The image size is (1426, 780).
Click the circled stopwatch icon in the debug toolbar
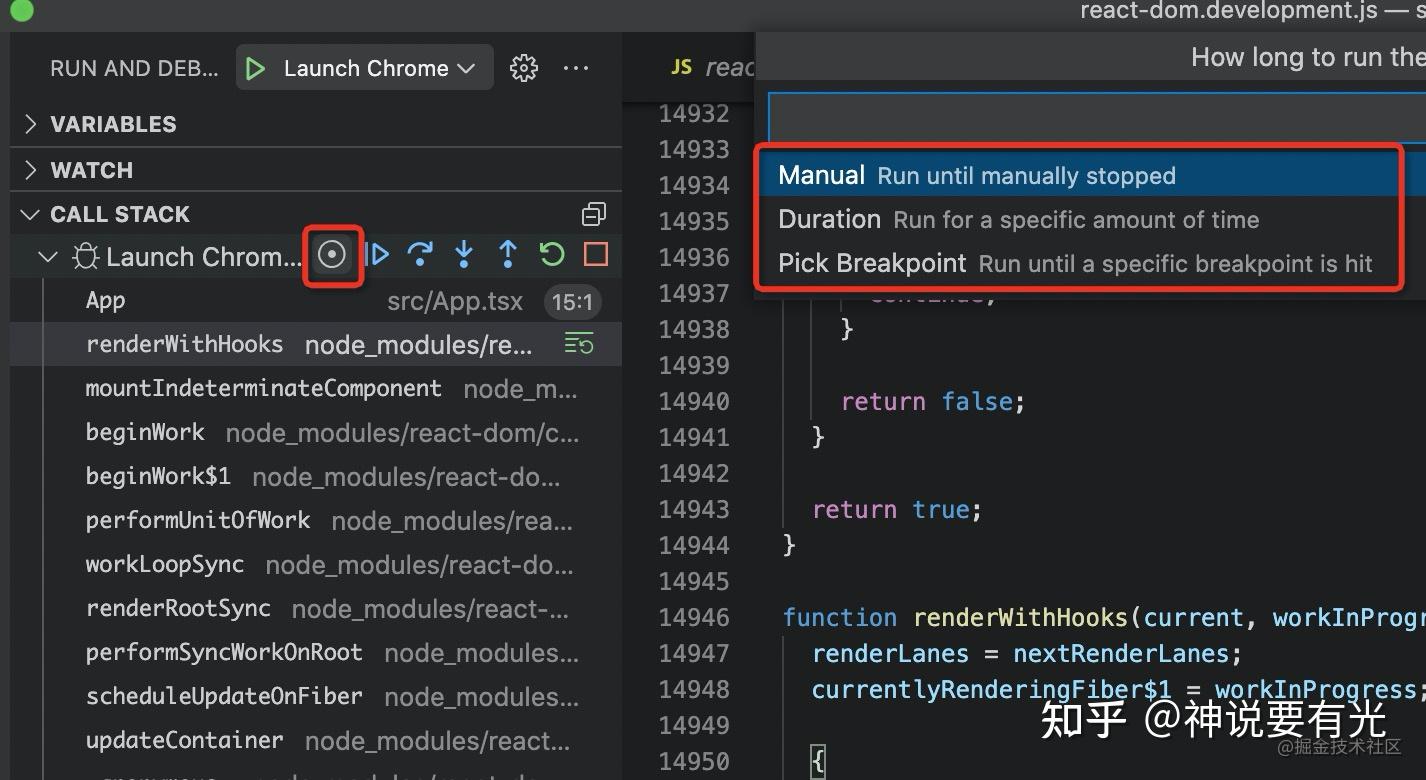[333, 255]
